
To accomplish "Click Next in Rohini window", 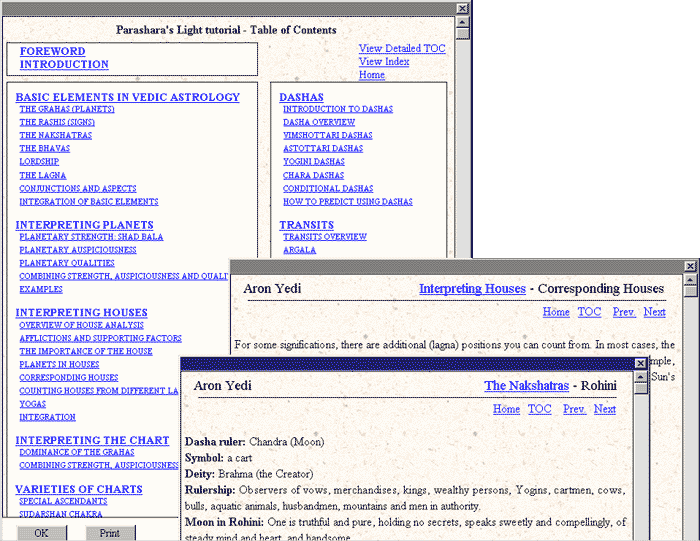I will point(605,409).
